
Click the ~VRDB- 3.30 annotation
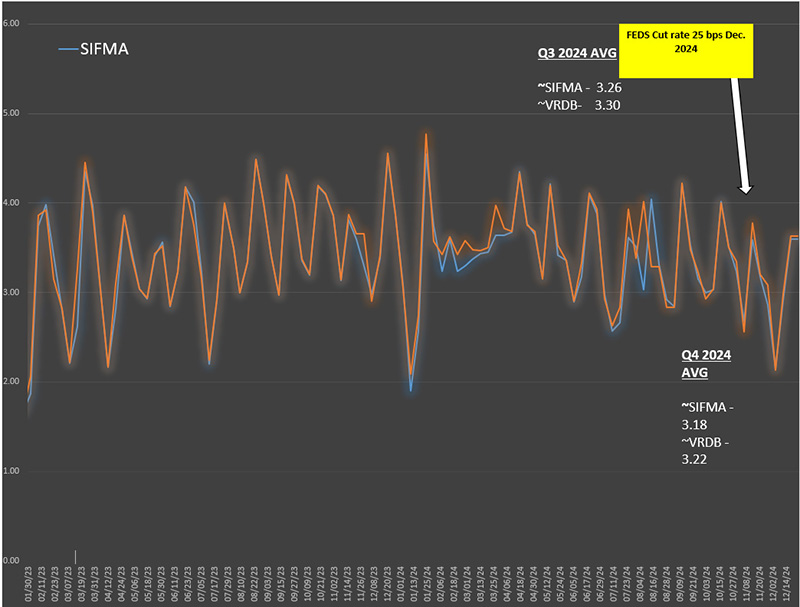[x=579, y=105]
